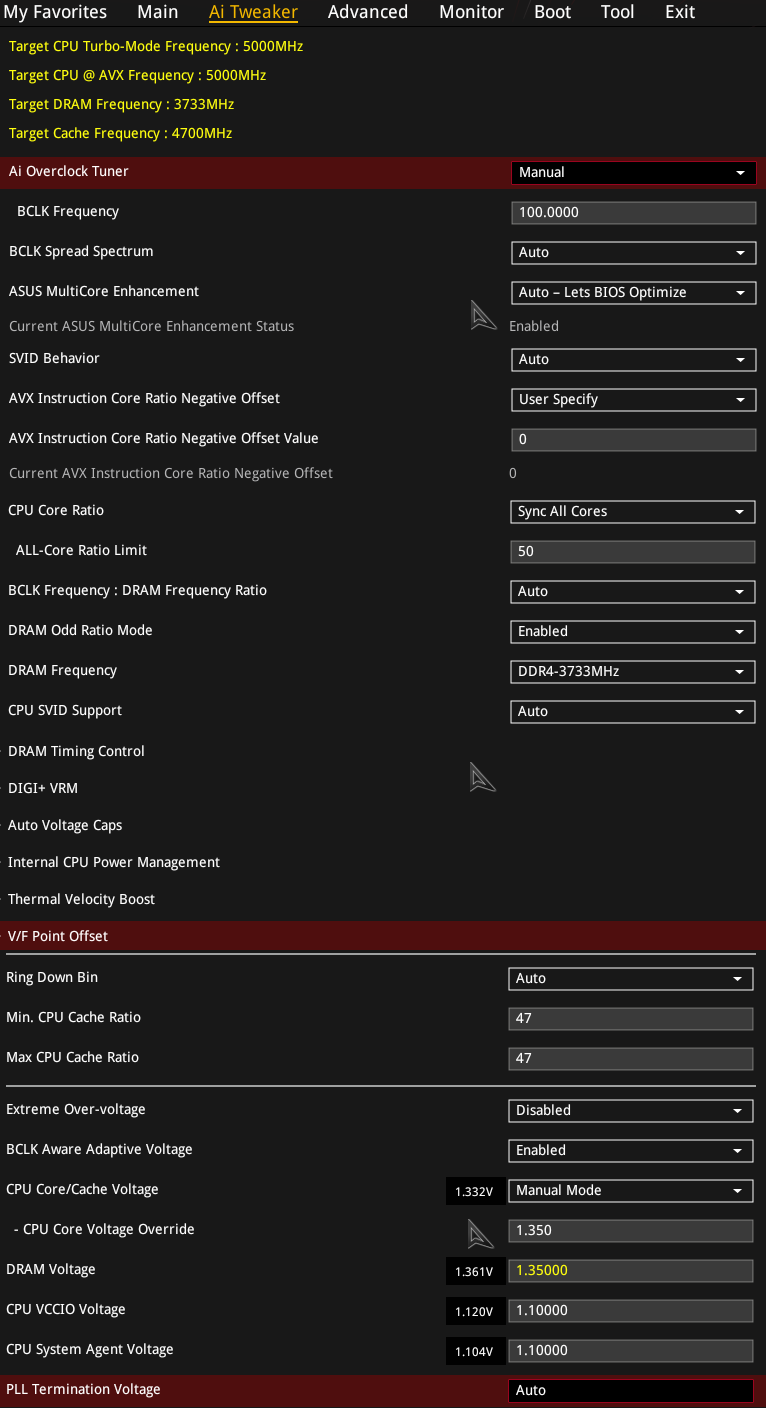Toggle the DRAM Odd Ratio Mode dropdown
Image resolution: width=766 pixels, height=1408 pixels.
pyautogui.click(x=632, y=631)
